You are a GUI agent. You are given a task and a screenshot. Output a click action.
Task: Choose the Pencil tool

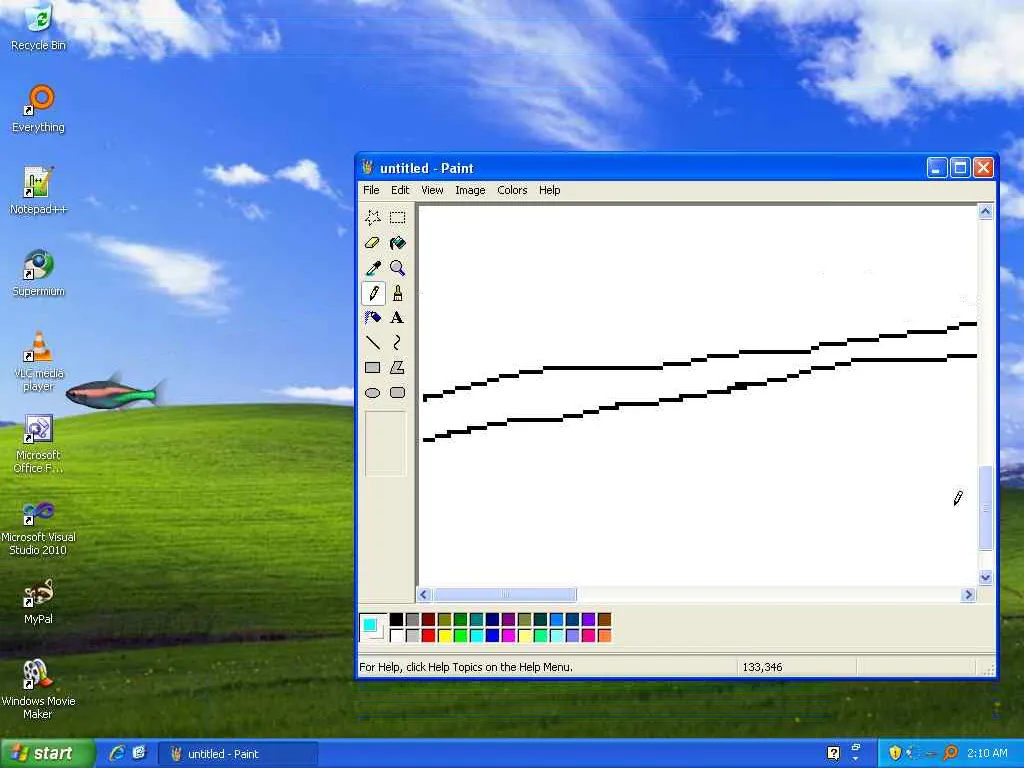[373, 293]
